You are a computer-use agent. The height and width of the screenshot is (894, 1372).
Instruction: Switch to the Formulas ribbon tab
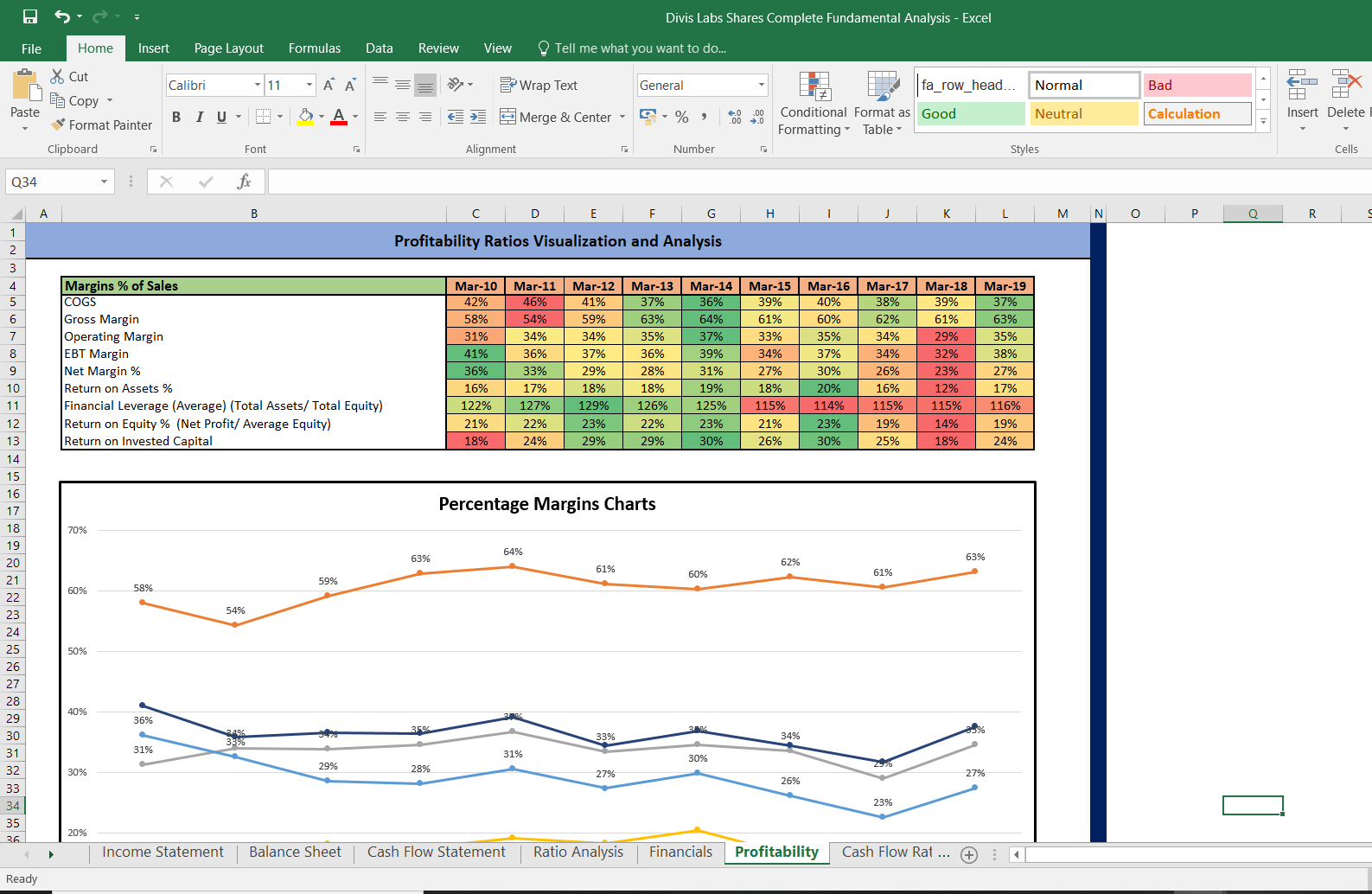(315, 48)
